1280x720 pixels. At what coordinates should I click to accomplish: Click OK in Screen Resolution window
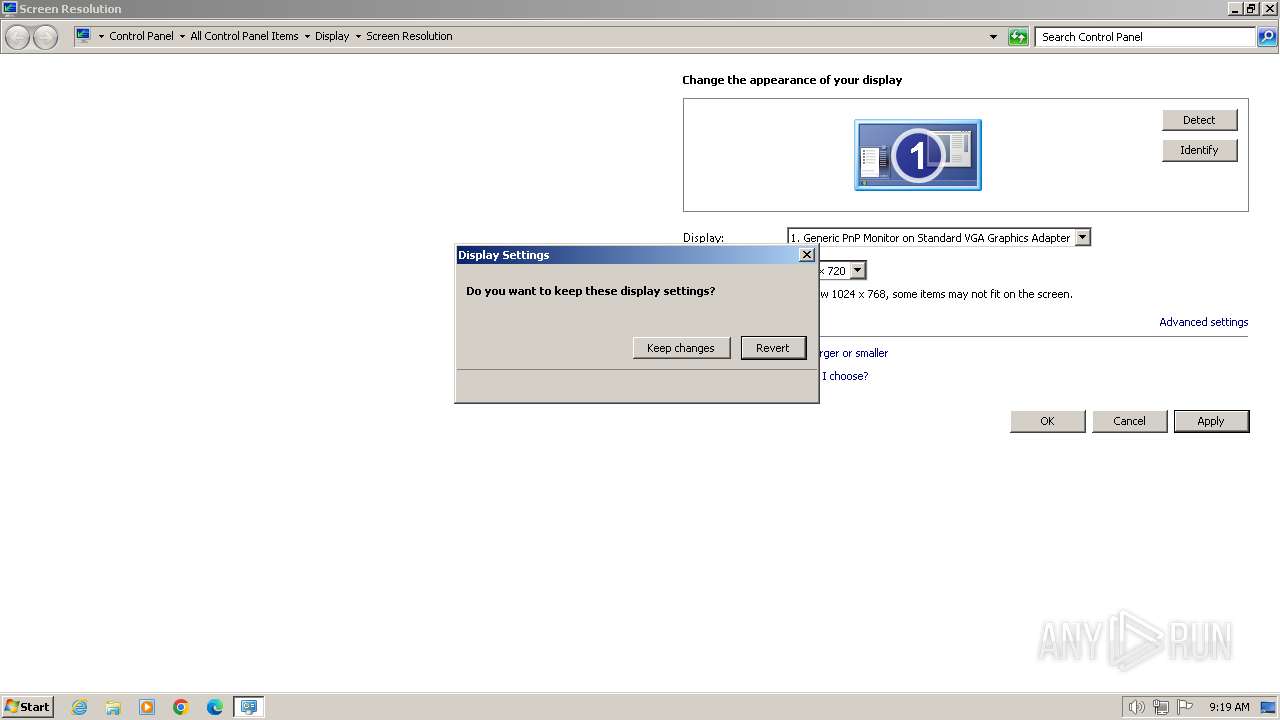[1047, 421]
